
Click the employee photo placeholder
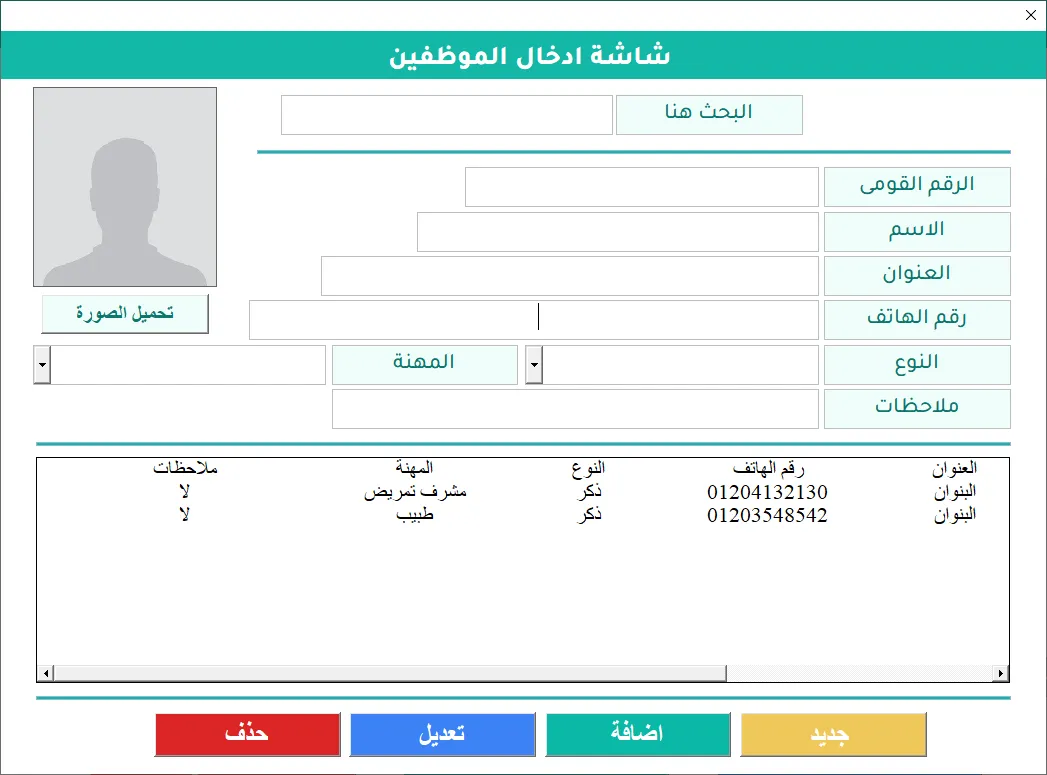[125, 187]
